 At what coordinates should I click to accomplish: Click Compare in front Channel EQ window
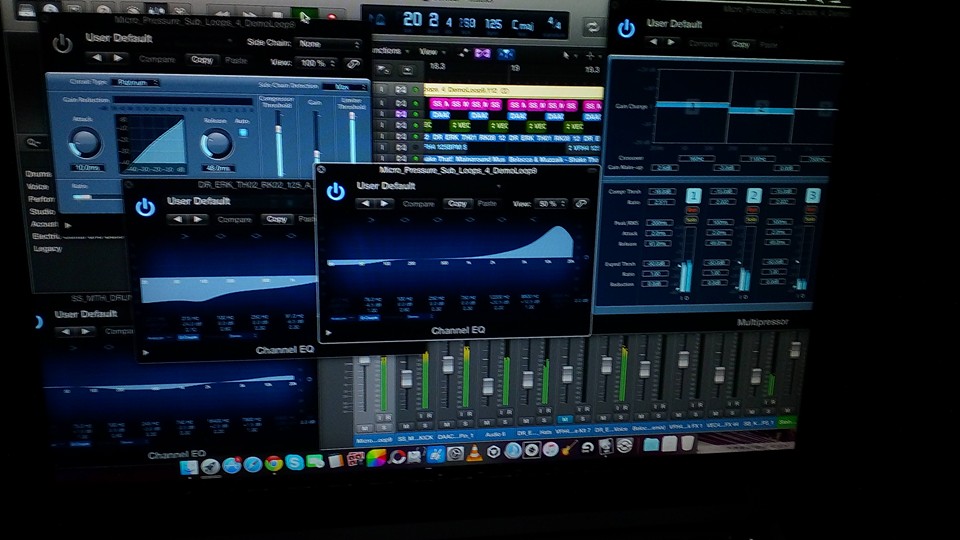coord(419,203)
